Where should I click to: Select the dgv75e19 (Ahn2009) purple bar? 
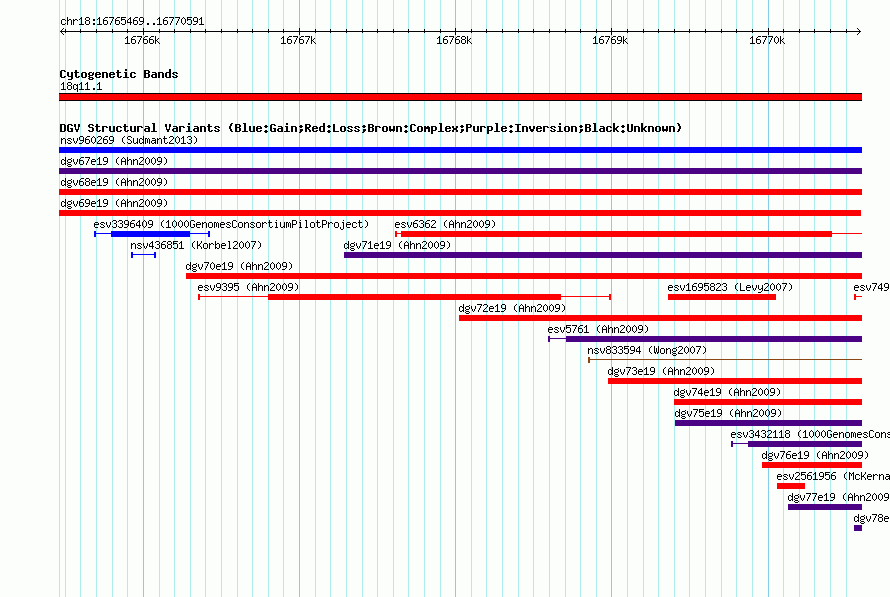769,423
